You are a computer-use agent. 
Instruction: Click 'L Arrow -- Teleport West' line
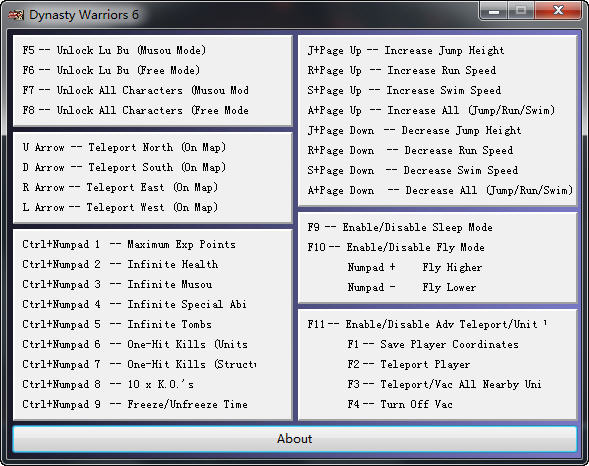tap(120, 207)
